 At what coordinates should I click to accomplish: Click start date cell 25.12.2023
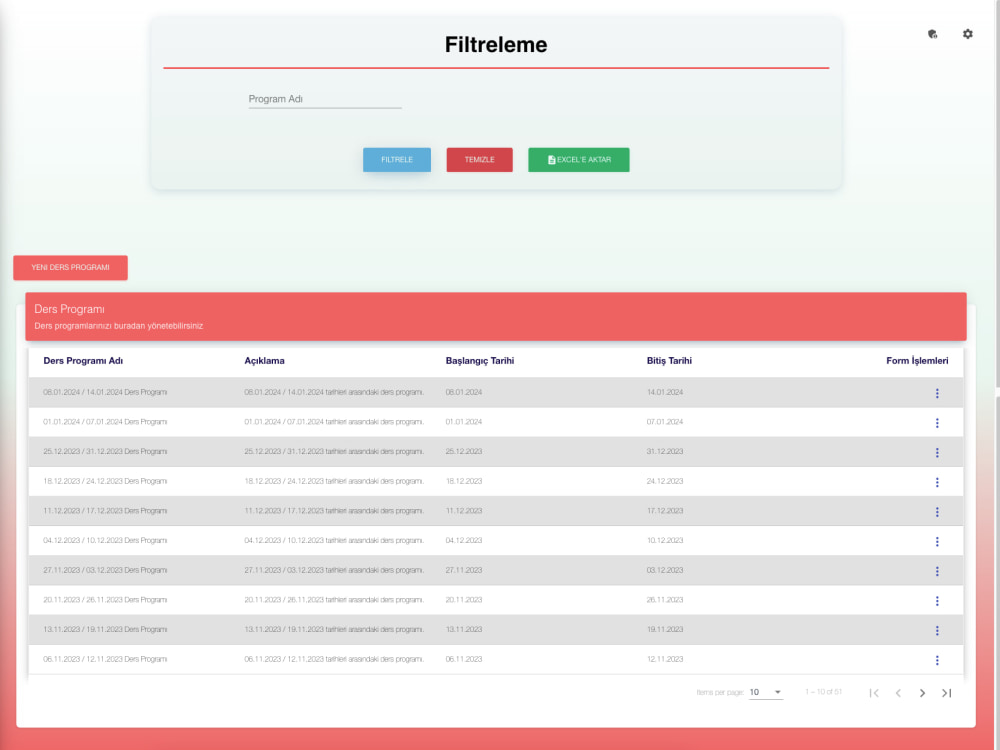(x=464, y=451)
